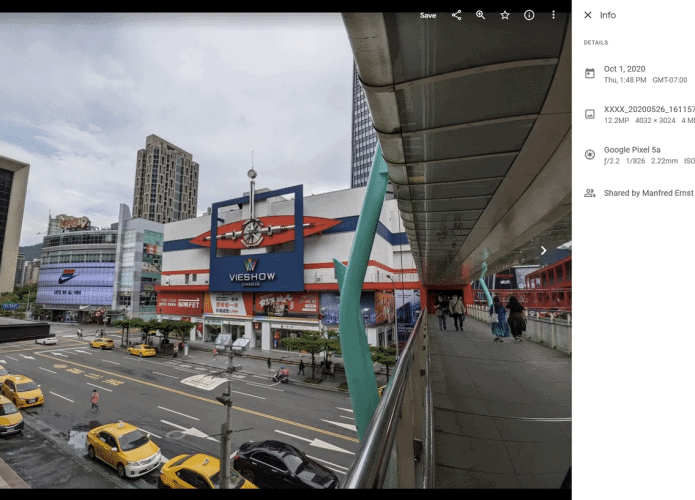
Task: Select the date text Oct 1, 2020
Action: click(x=624, y=69)
